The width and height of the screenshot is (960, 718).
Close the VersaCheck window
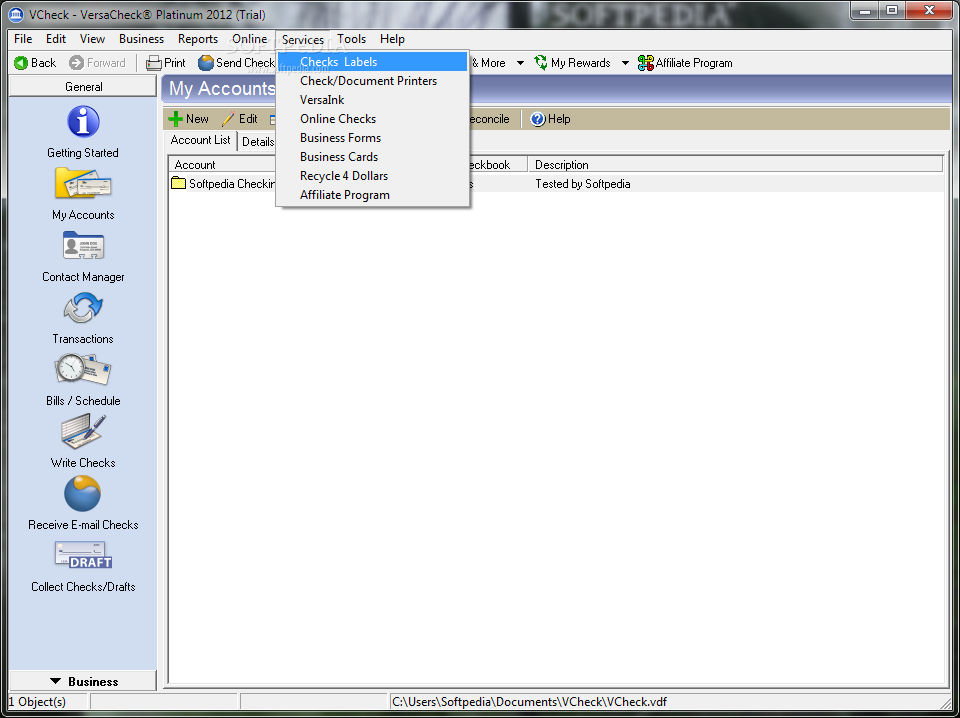pyautogui.click(x=929, y=10)
